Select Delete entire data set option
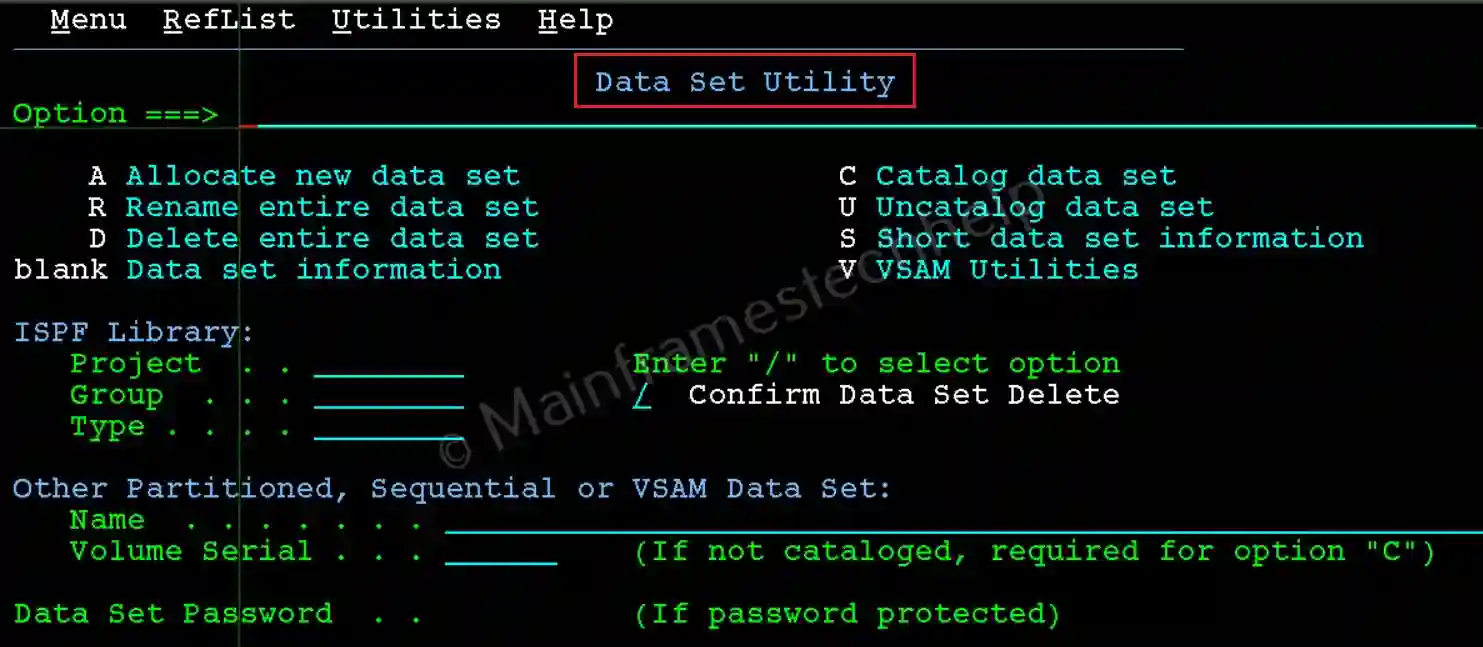The width and height of the screenshot is (1483, 647). pyautogui.click(x=331, y=239)
